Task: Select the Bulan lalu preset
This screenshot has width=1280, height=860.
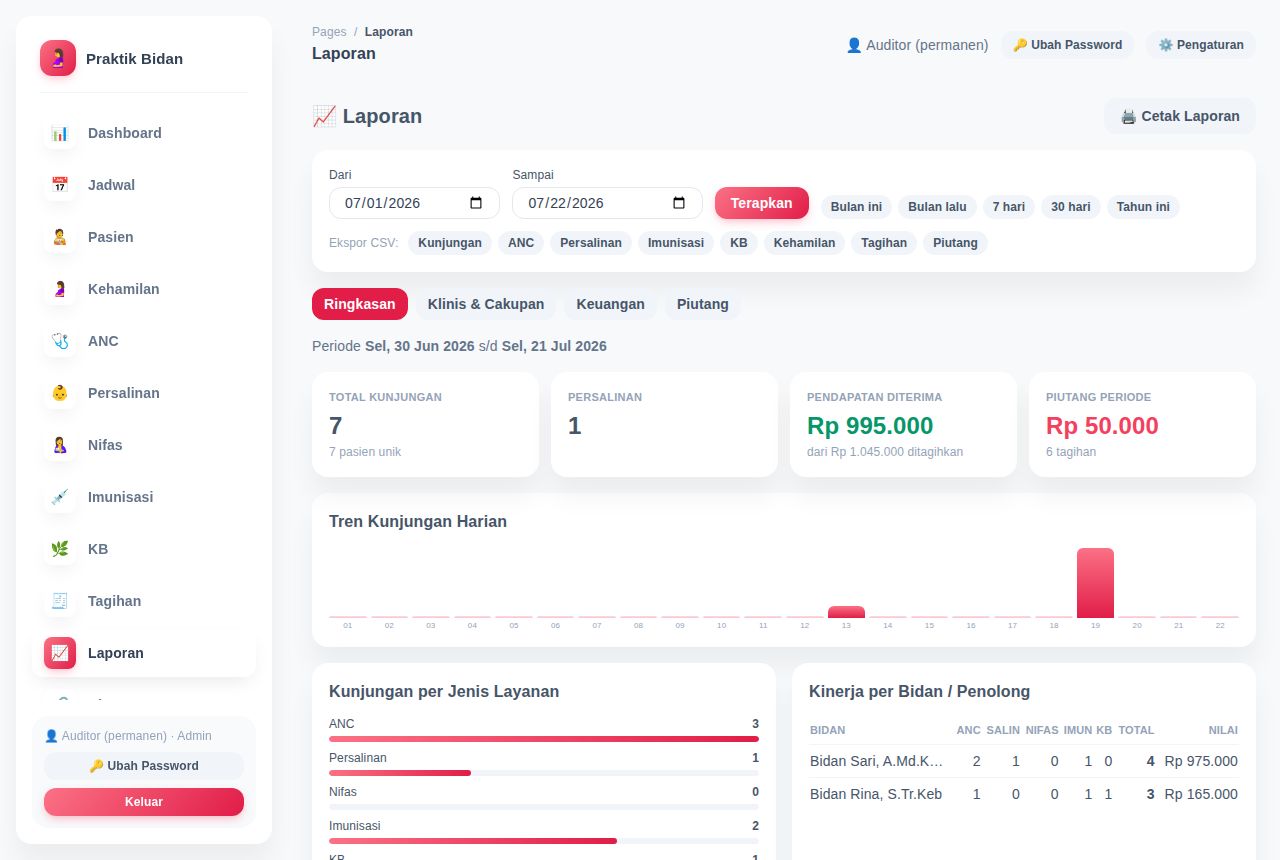Action: 937,207
